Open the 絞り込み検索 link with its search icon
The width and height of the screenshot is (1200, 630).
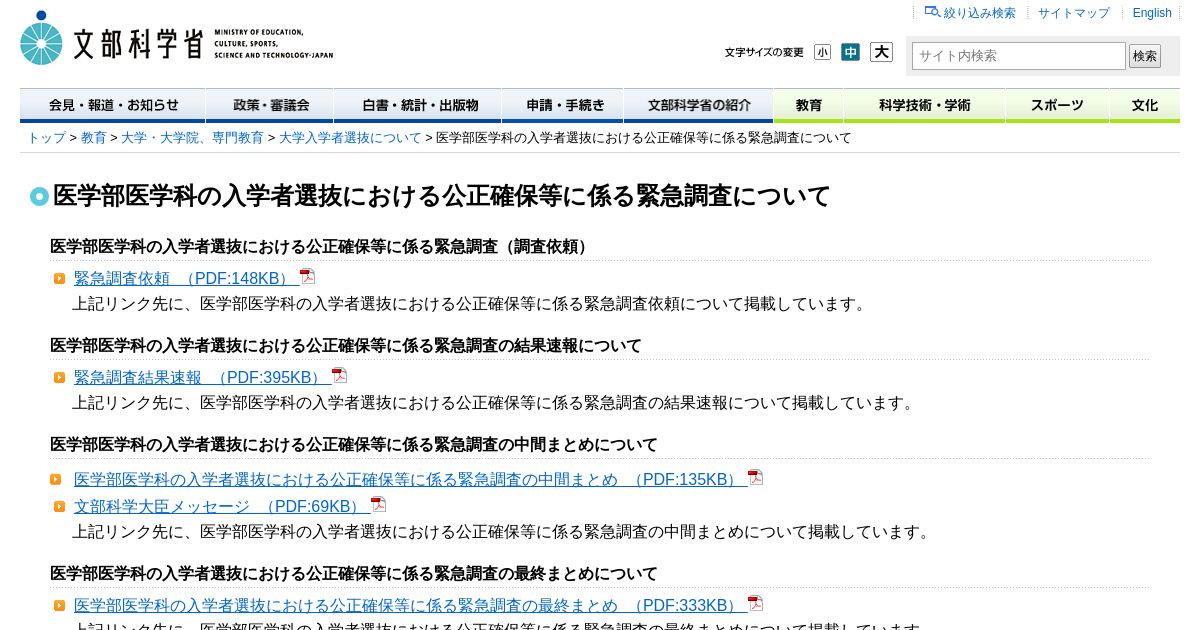pyautogui.click(x=970, y=13)
